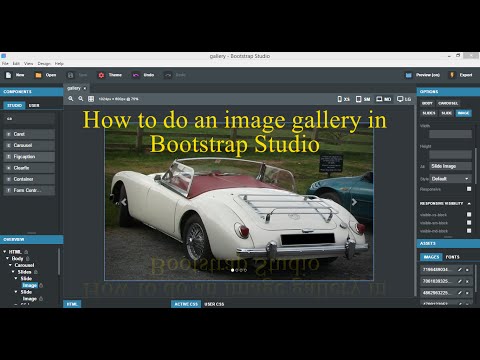Click lock icon beside Slides in overview

coord(35,272)
